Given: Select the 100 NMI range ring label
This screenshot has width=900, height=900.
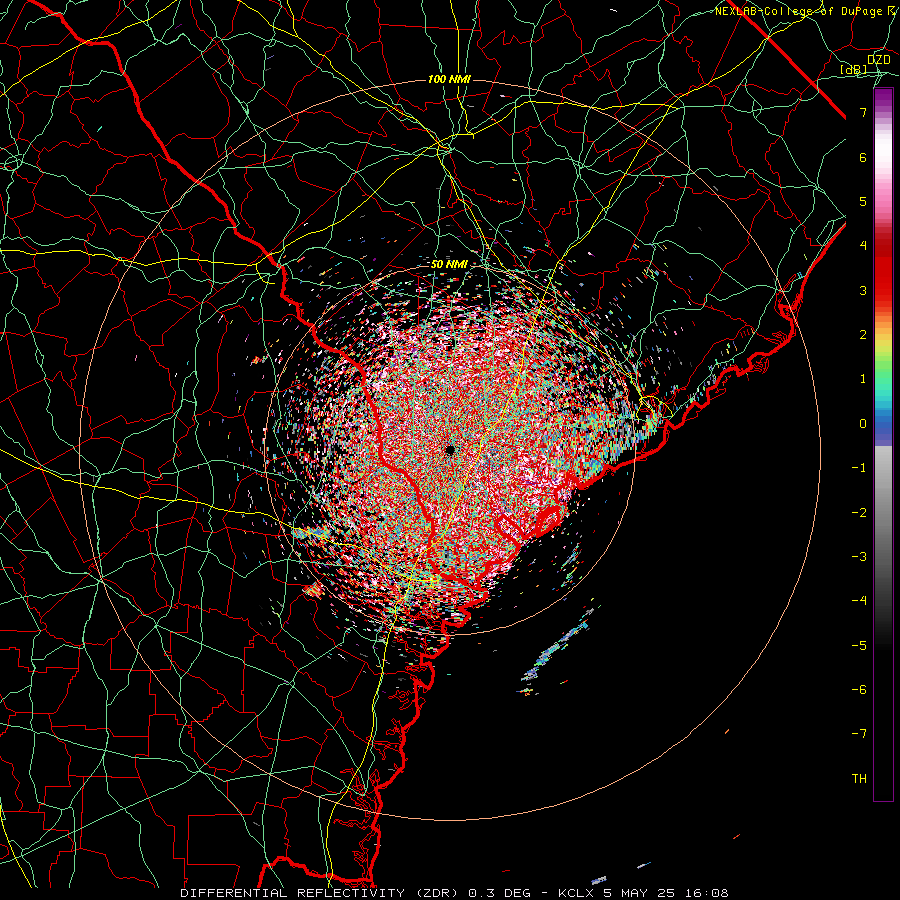Looking at the screenshot, I should click(x=449, y=79).
